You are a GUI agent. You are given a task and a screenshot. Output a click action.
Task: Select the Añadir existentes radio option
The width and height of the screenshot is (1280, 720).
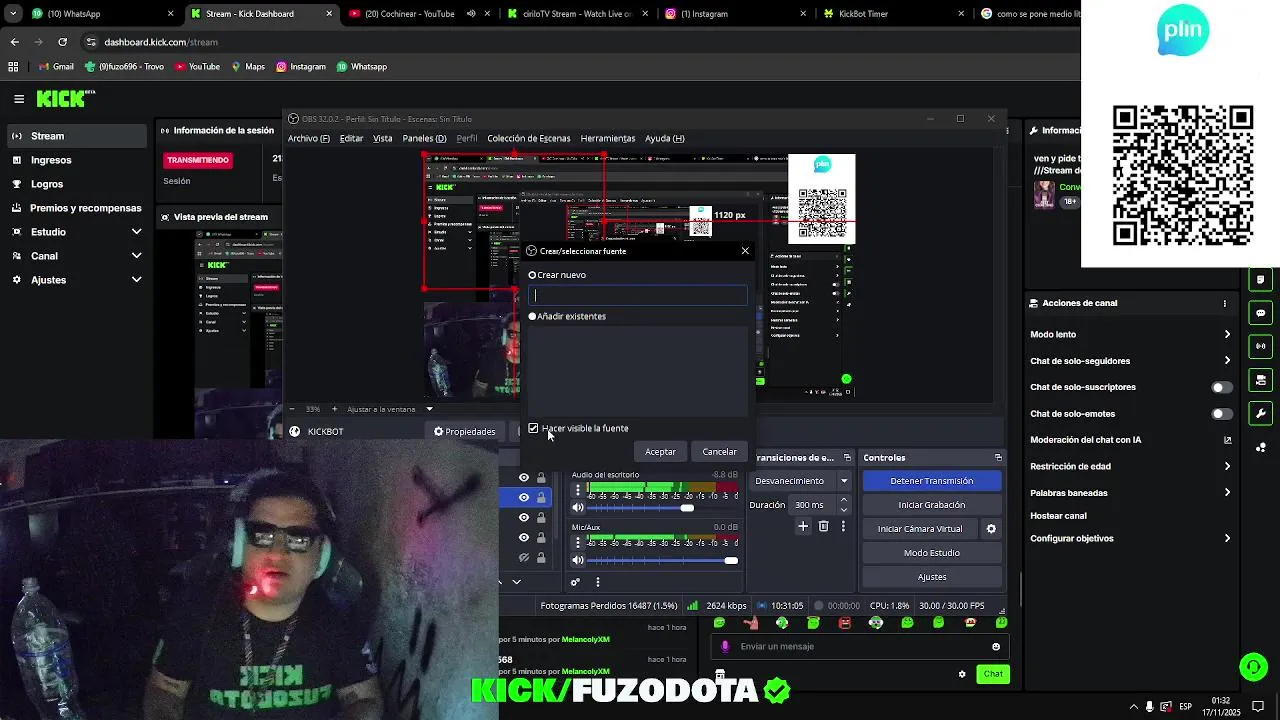(x=532, y=316)
